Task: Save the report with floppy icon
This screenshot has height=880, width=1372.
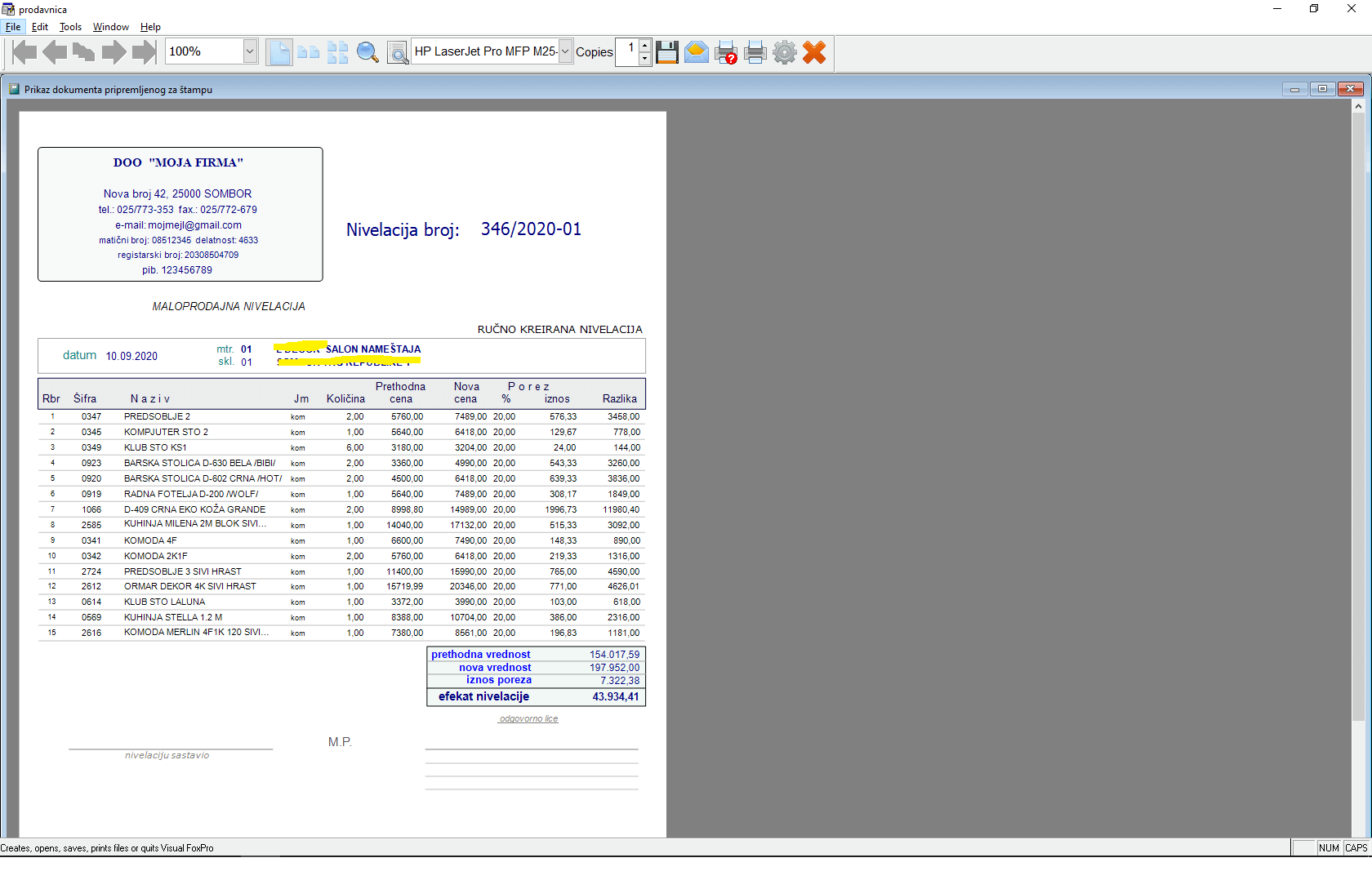Action: (667, 52)
